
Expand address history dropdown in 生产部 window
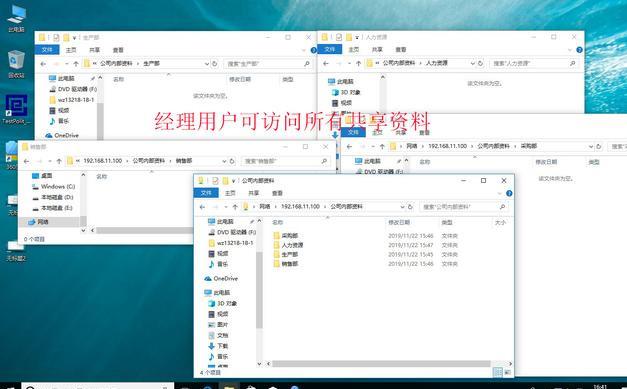[x=207, y=64]
